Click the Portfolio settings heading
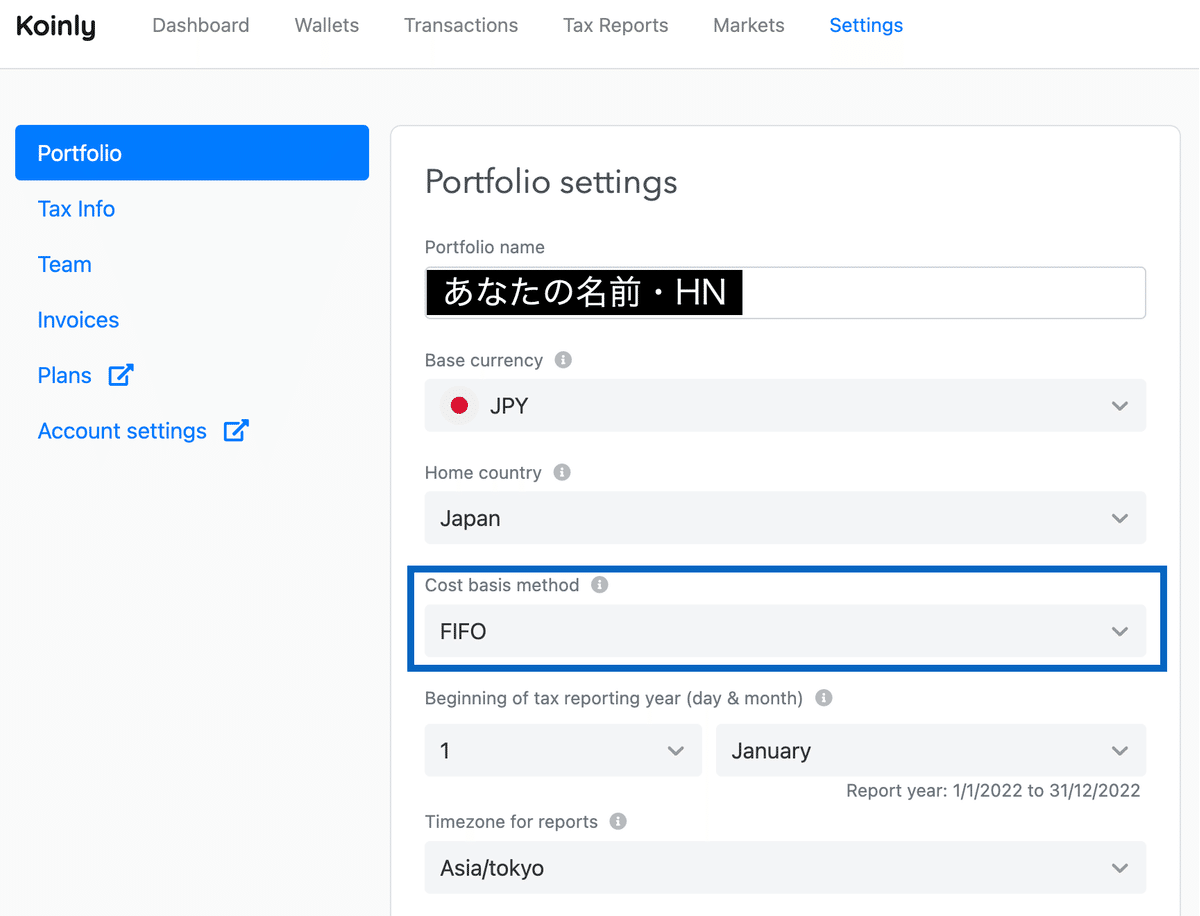The width and height of the screenshot is (1200, 916). click(551, 182)
